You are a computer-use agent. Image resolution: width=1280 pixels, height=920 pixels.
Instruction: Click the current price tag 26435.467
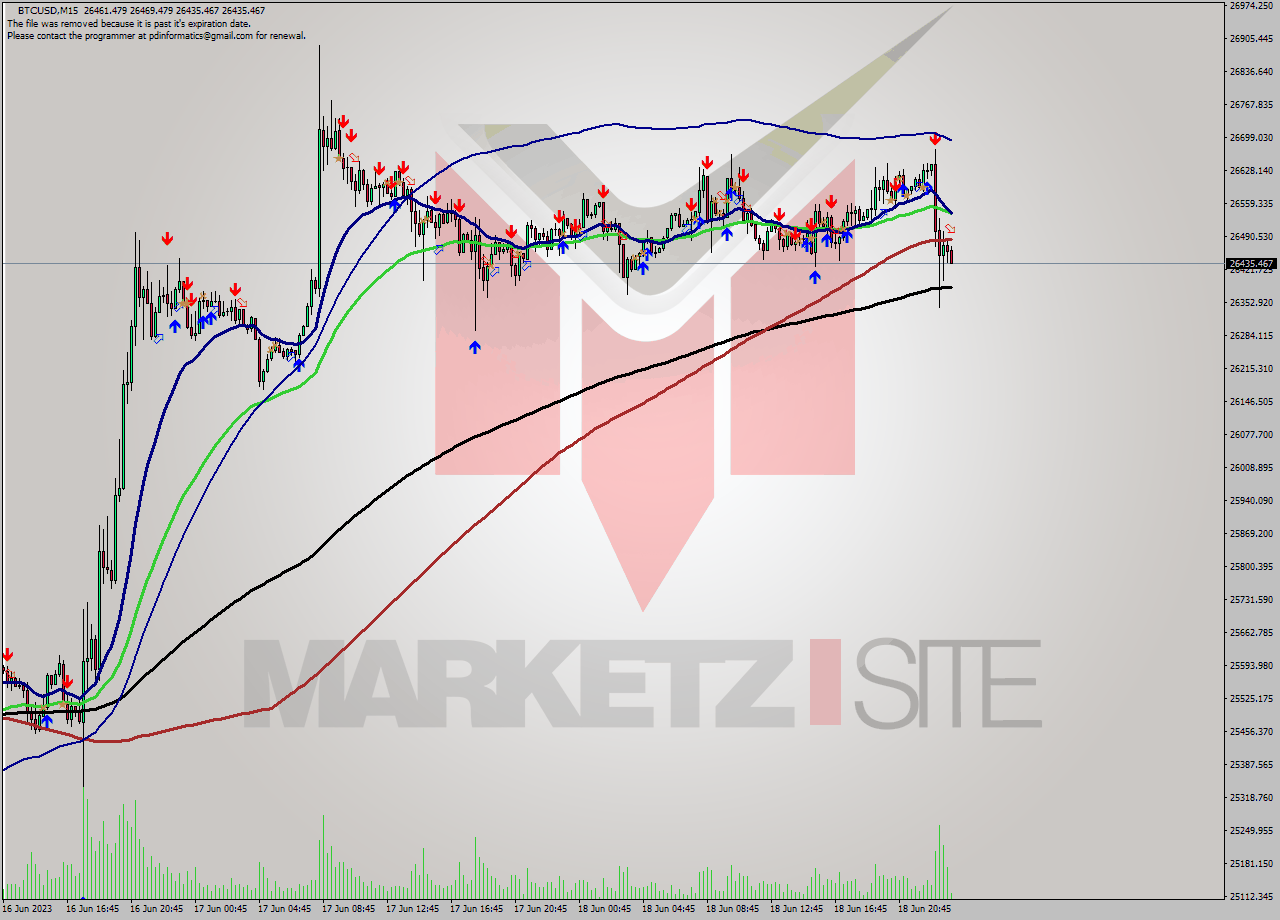(x=1250, y=264)
